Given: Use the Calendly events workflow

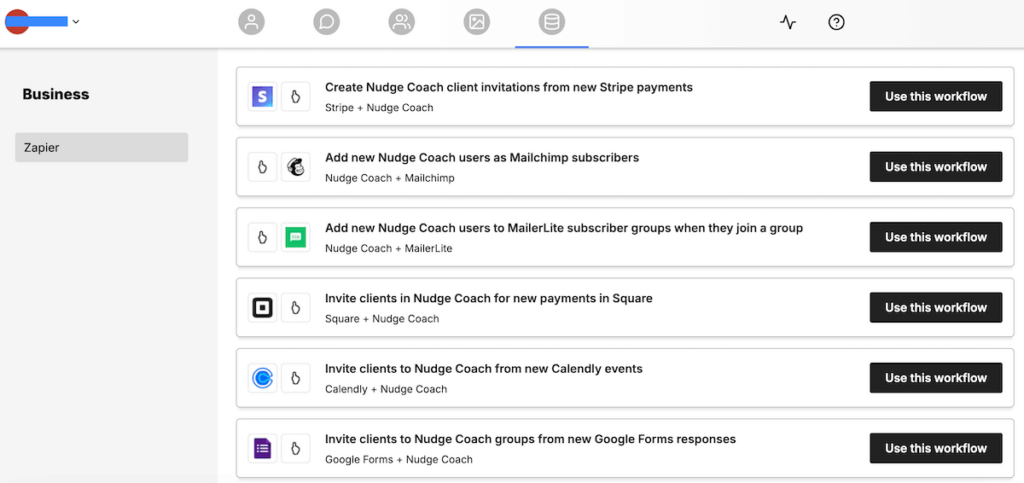Looking at the screenshot, I should pyautogui.click(x=935, y=378).
